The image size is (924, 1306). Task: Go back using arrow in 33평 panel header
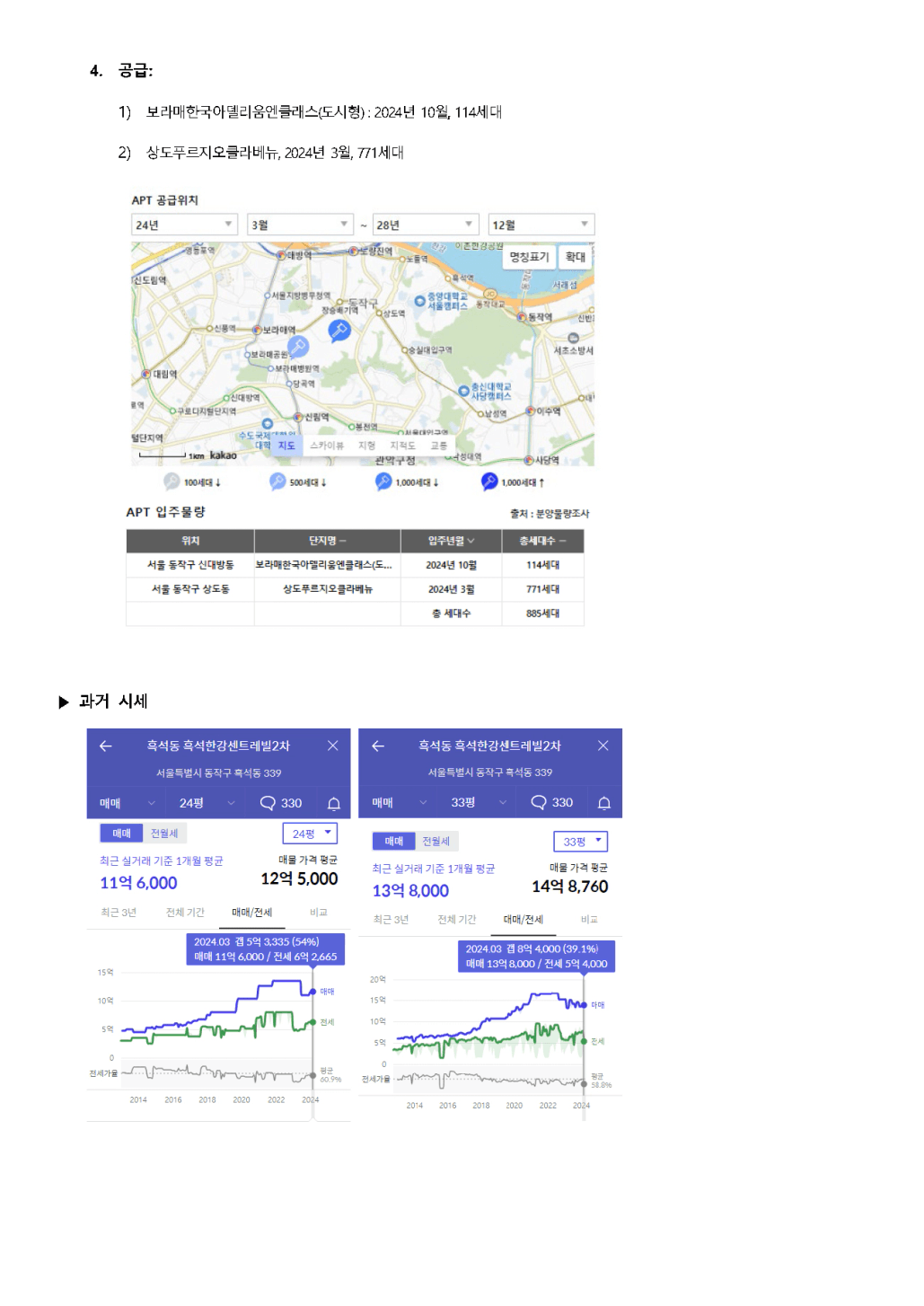378,746
